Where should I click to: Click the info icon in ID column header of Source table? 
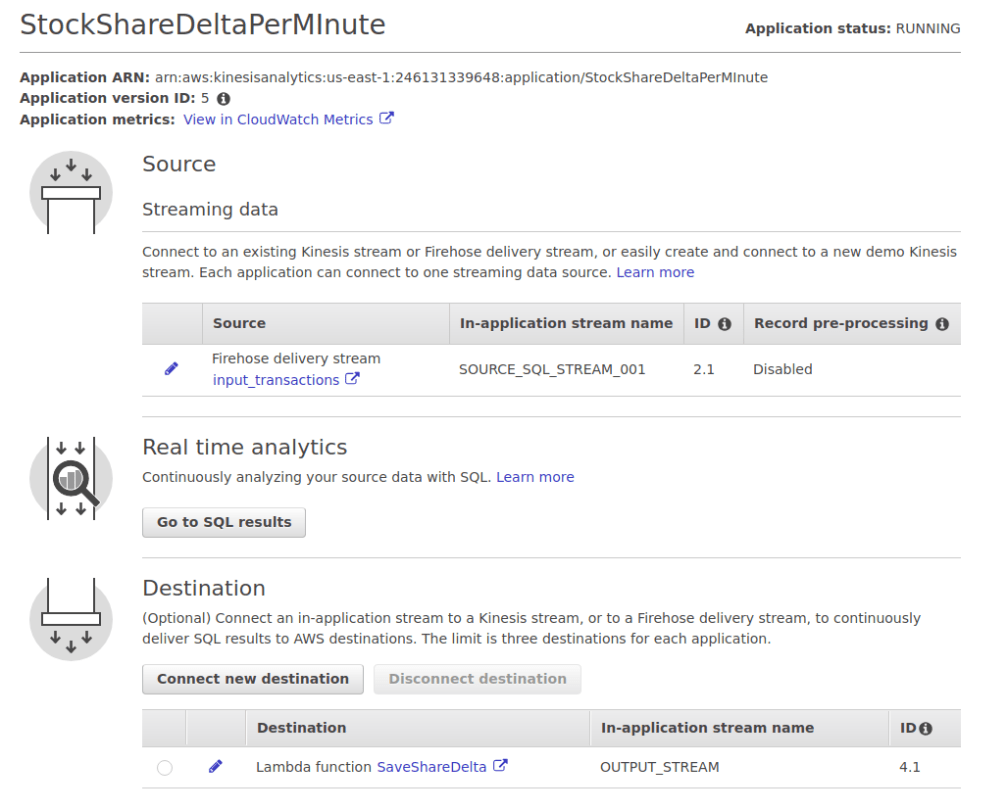724,324
